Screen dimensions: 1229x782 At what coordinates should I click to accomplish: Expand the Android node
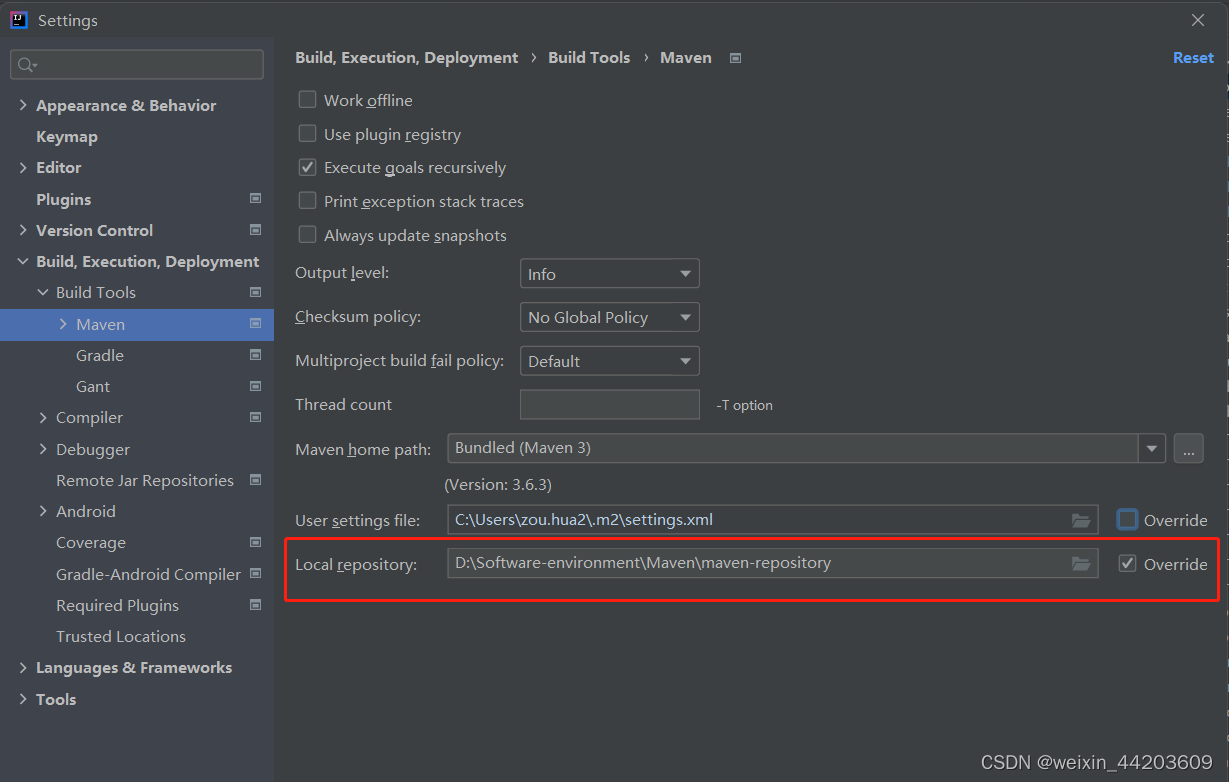coord(43,511)
